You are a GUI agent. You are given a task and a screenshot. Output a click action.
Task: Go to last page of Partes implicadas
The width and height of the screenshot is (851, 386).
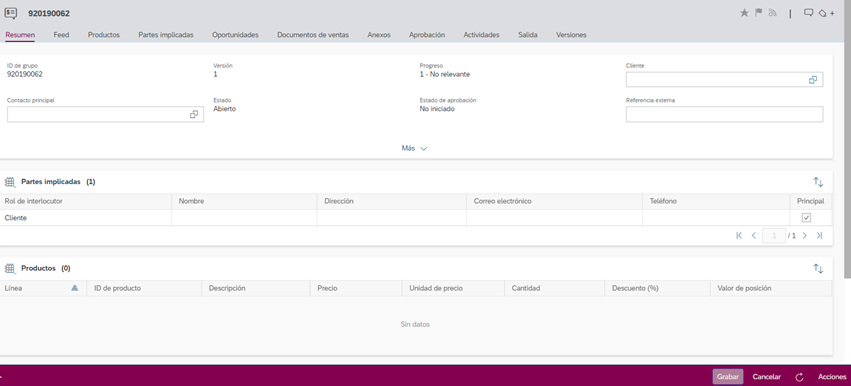pos(820,236)
